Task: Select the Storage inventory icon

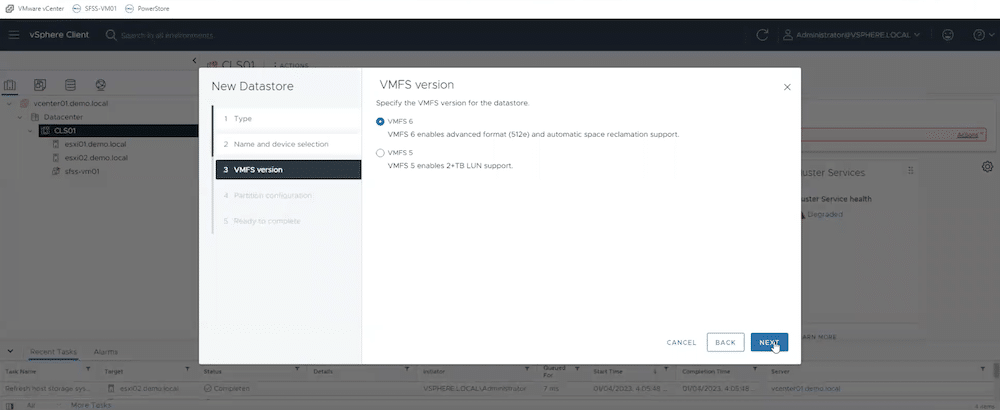Action: tap(70, 85)
